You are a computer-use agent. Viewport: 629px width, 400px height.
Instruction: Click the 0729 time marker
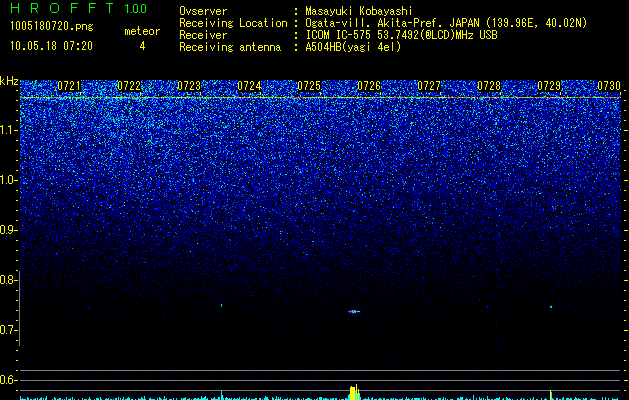[549, 86]
